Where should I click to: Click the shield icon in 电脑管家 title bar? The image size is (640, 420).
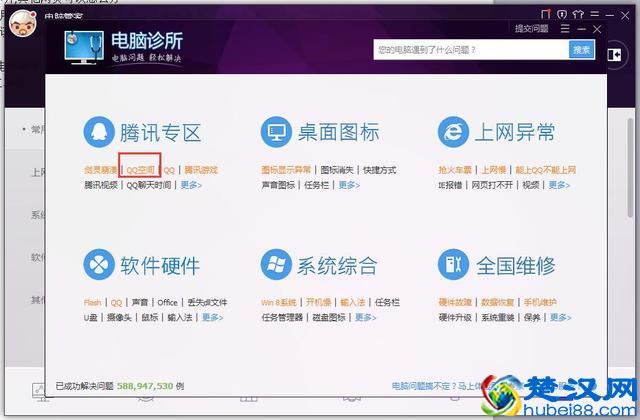click(562, 15)
